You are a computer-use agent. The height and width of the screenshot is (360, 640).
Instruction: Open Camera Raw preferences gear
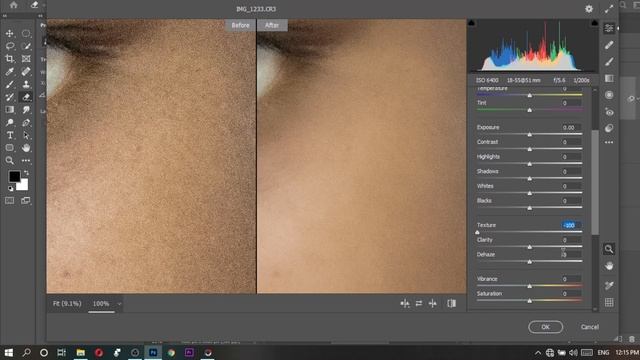(x=589, y=9)
